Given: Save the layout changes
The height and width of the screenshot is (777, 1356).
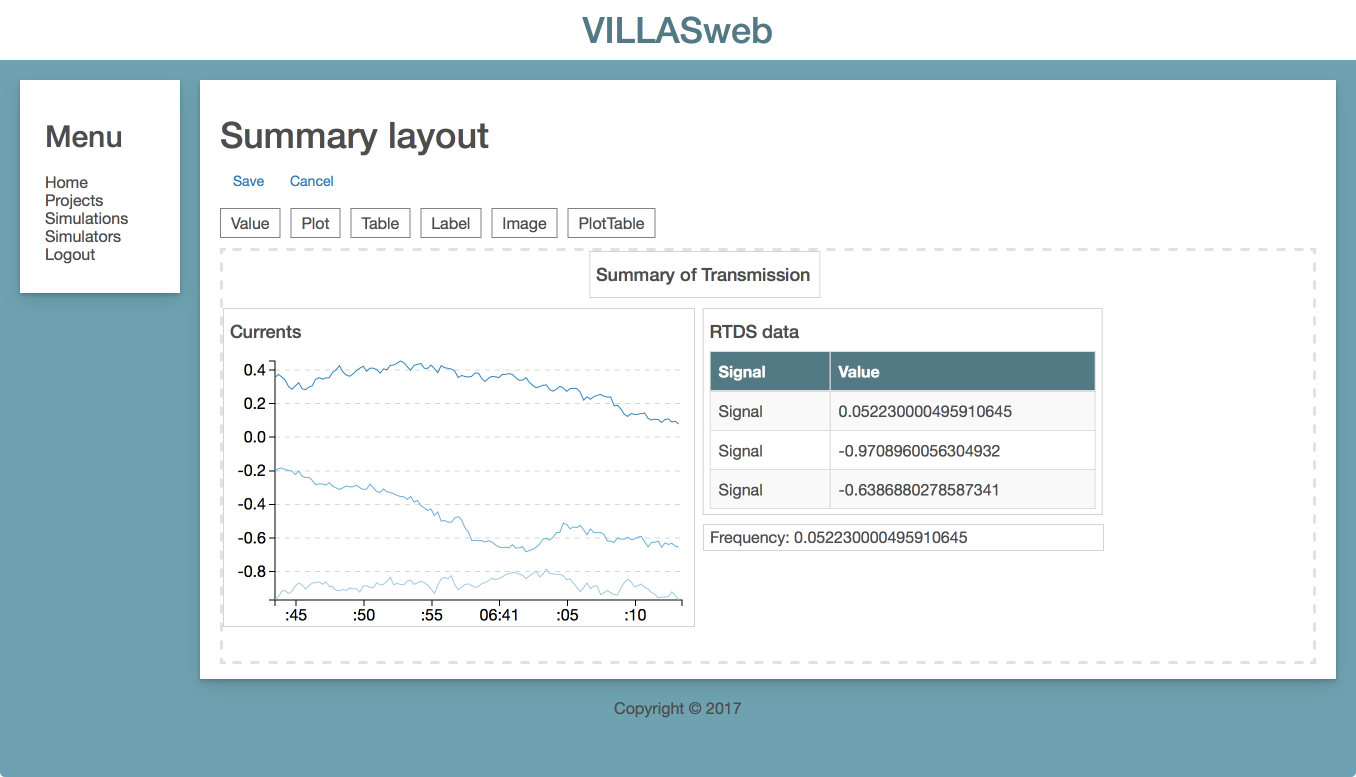Looking at the screenshot, I should tap(248, 181).
